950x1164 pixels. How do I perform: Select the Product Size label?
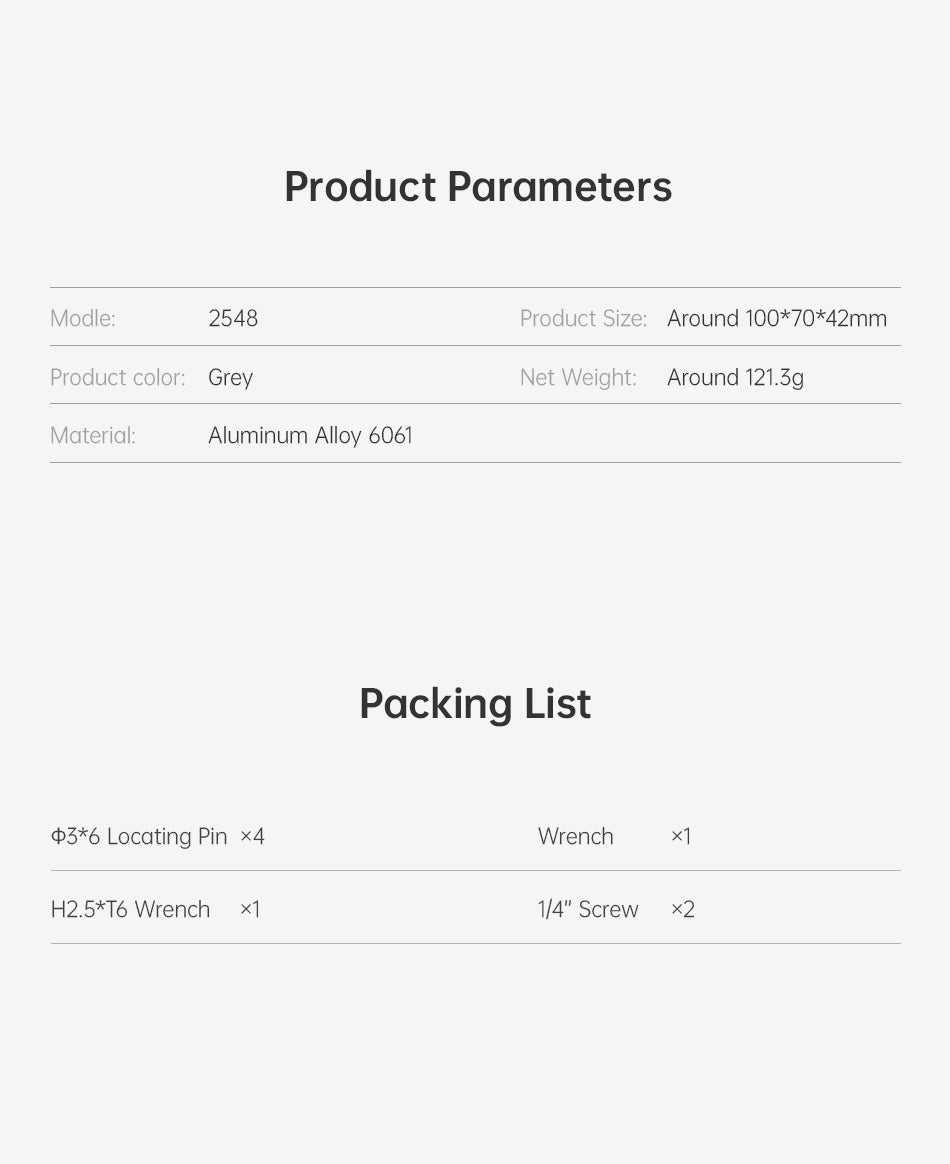[x=583, y=318]
